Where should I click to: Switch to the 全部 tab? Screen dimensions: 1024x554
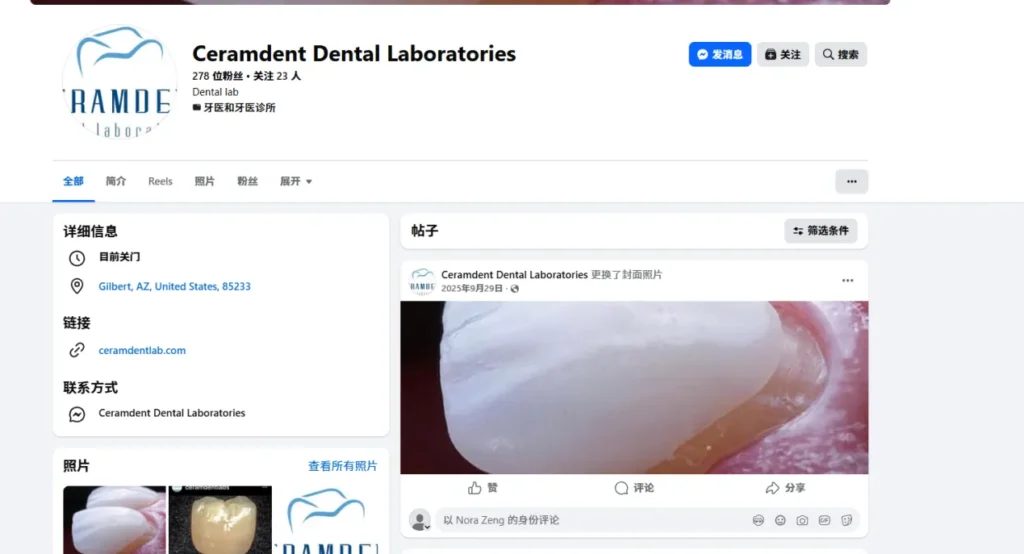tap(73, 181)
